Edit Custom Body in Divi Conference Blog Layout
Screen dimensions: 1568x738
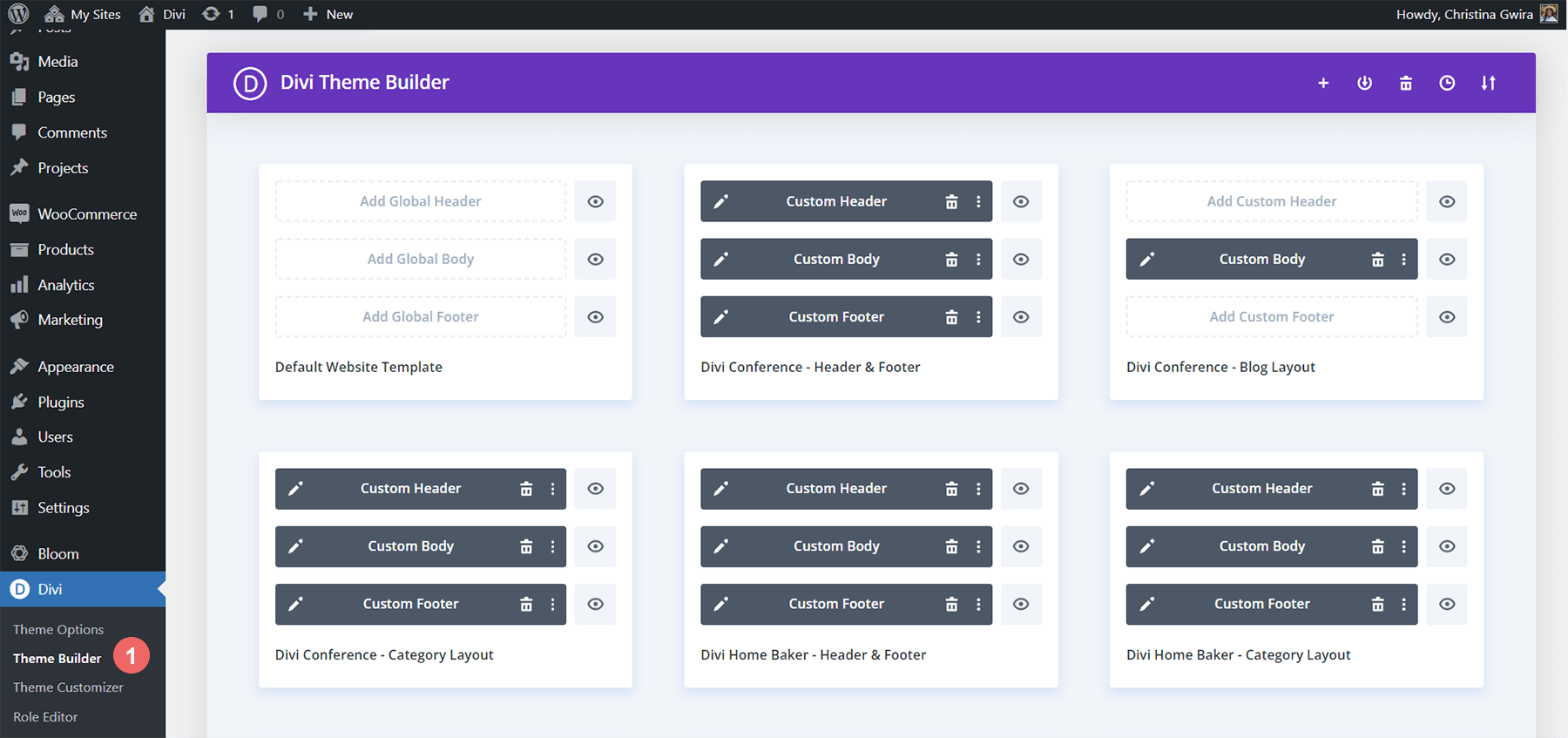[x=1147, y=259]
